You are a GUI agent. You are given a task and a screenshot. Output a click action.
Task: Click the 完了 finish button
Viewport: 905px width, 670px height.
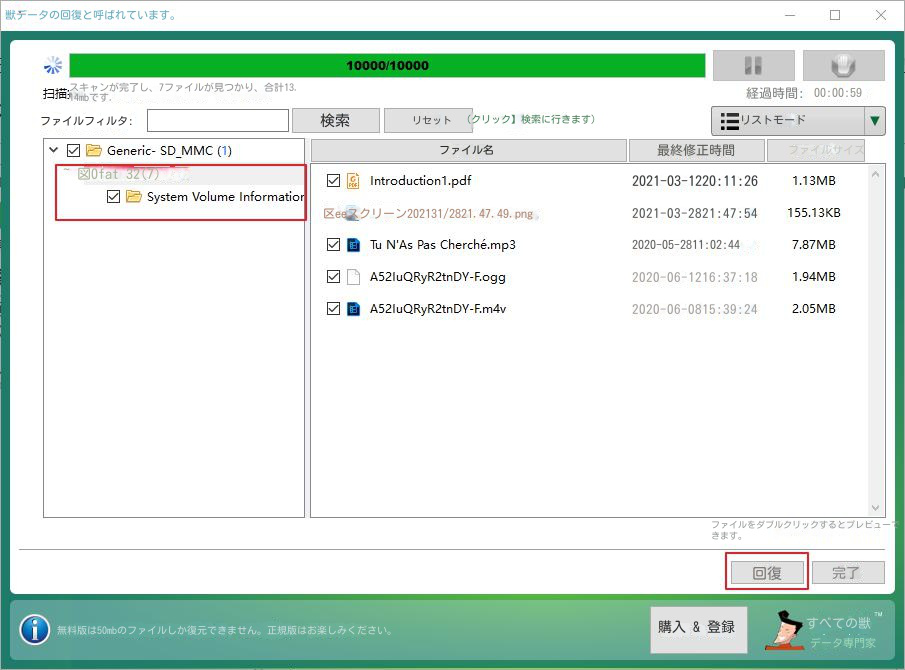point(848,573)
